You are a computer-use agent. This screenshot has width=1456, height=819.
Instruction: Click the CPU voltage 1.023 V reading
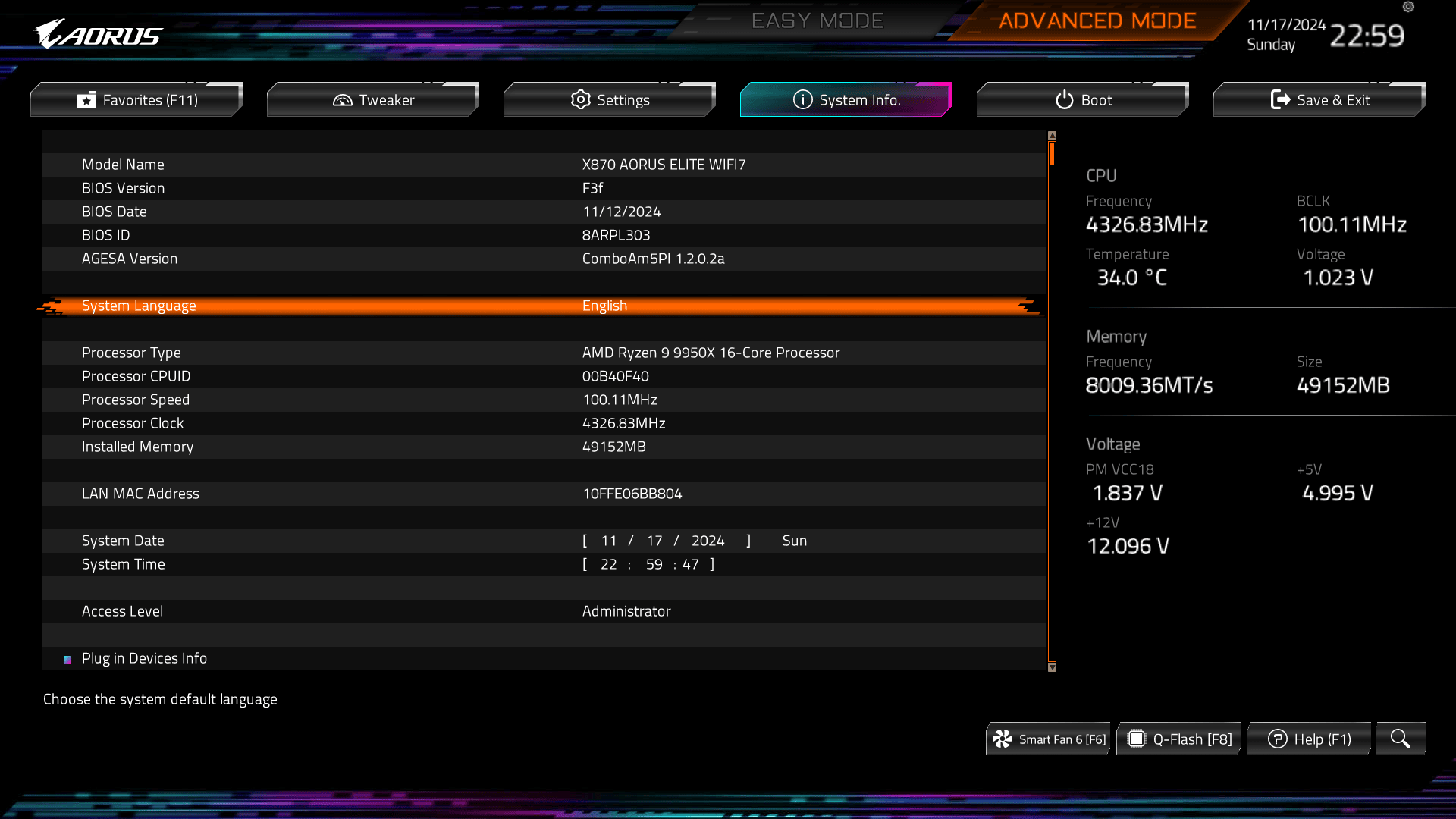(1338, 278)
